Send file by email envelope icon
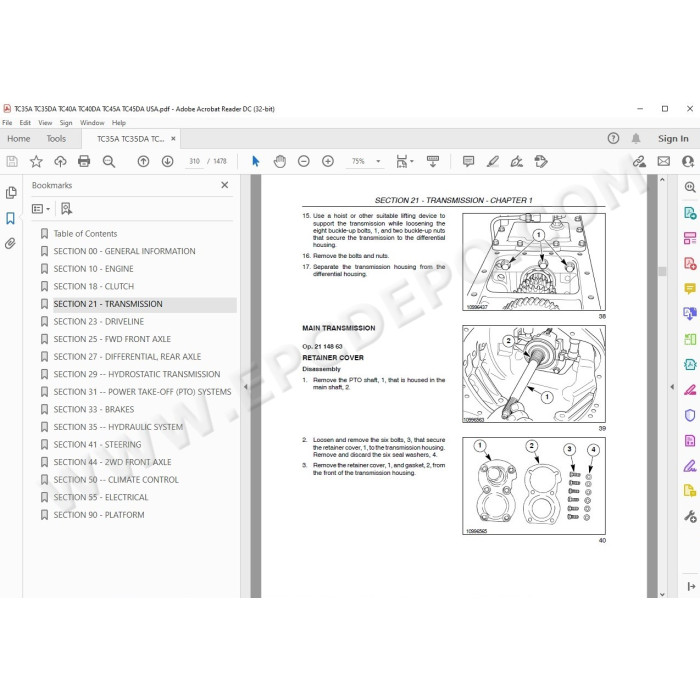The image size is (700, 700). tap(663, 161)
